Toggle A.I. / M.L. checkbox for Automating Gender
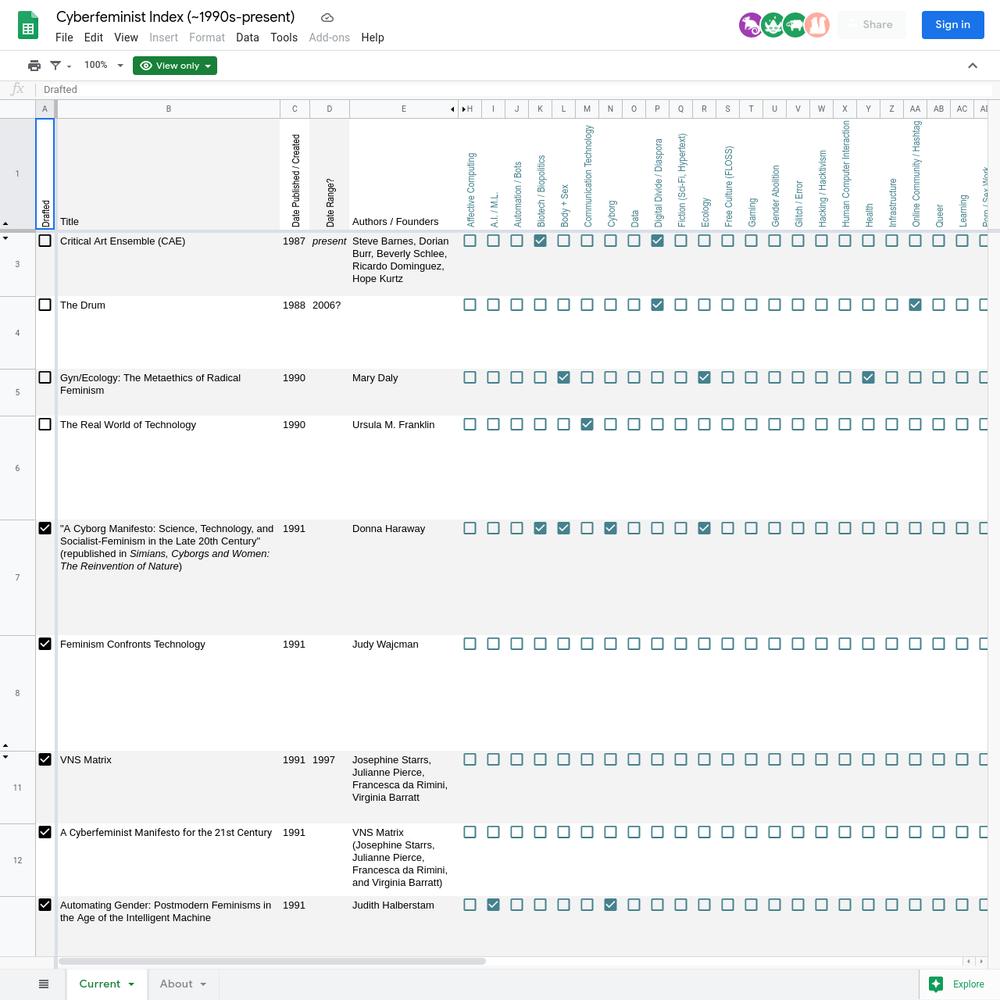This screenshot has height=1000, width=1000. [493, 905]
